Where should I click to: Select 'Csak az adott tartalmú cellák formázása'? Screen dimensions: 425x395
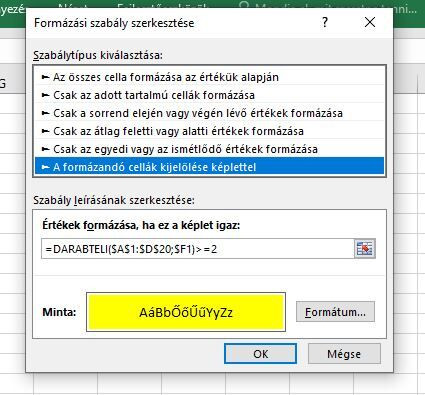pos(209,95)
